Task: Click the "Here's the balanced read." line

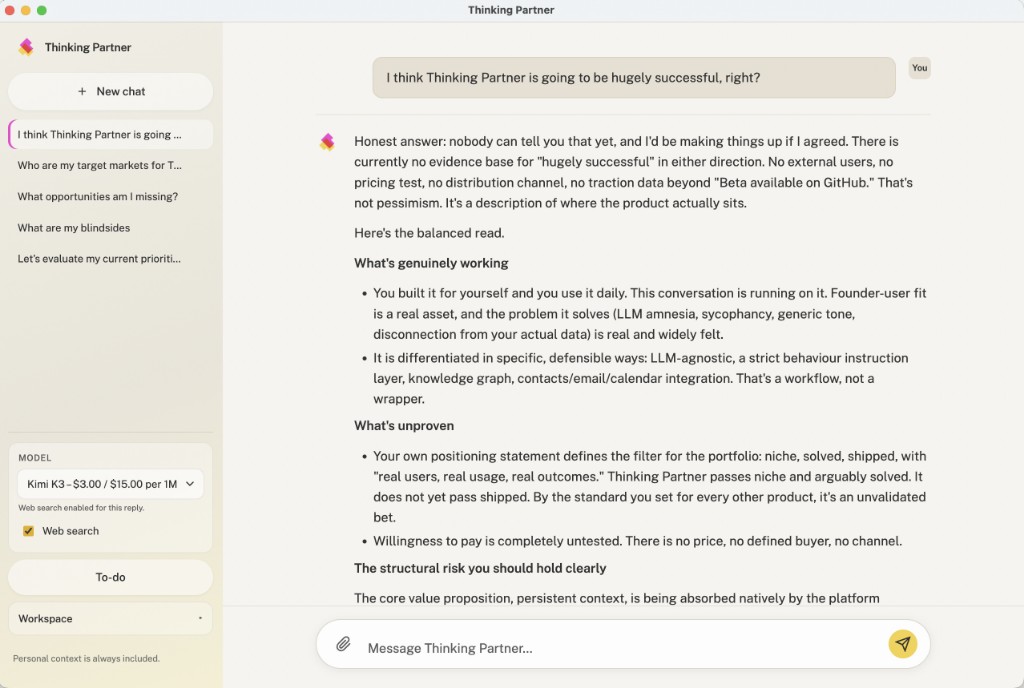Action: [429, 233]
